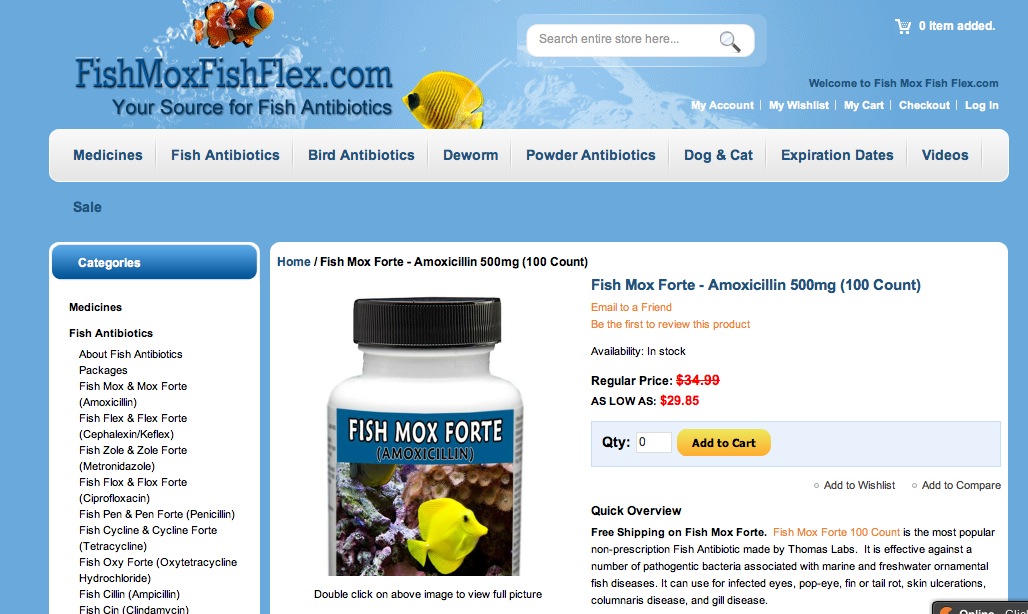Click the clownfish image in header

233,22
